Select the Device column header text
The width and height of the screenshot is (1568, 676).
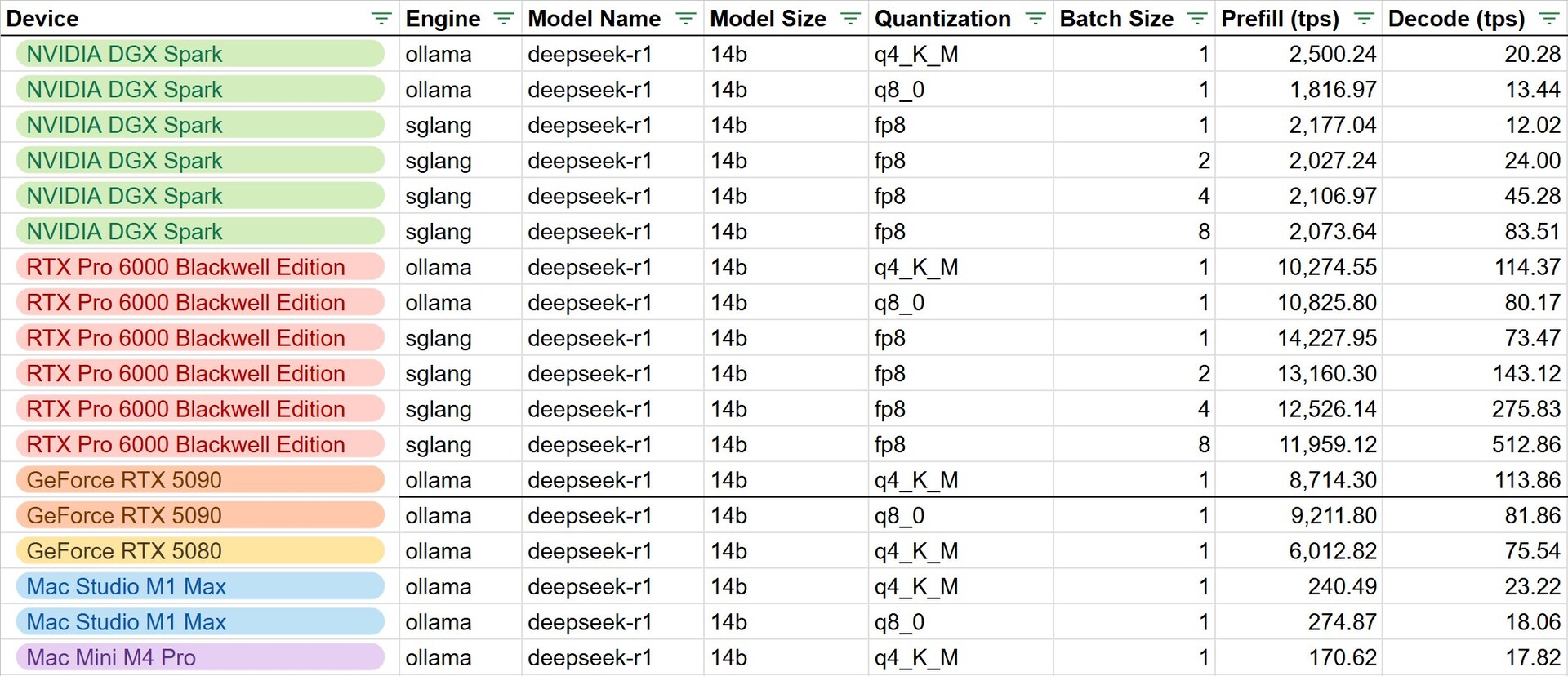click(42, 19)
